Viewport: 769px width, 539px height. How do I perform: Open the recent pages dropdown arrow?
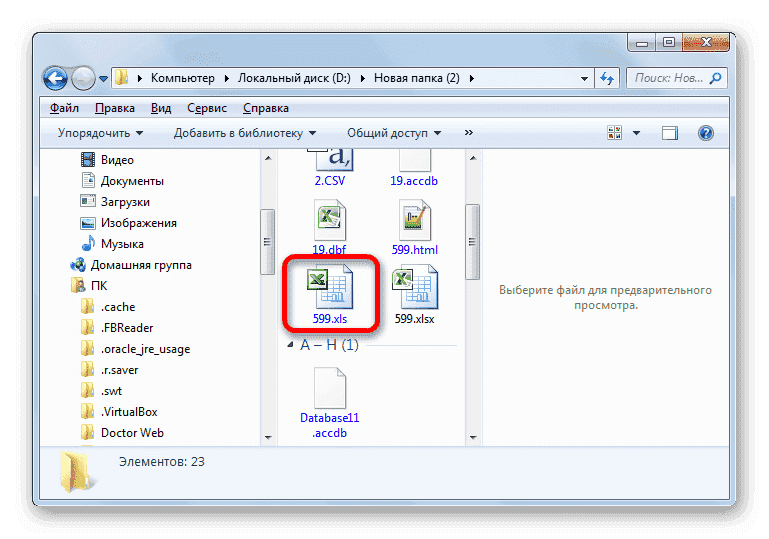click(103, 78)
